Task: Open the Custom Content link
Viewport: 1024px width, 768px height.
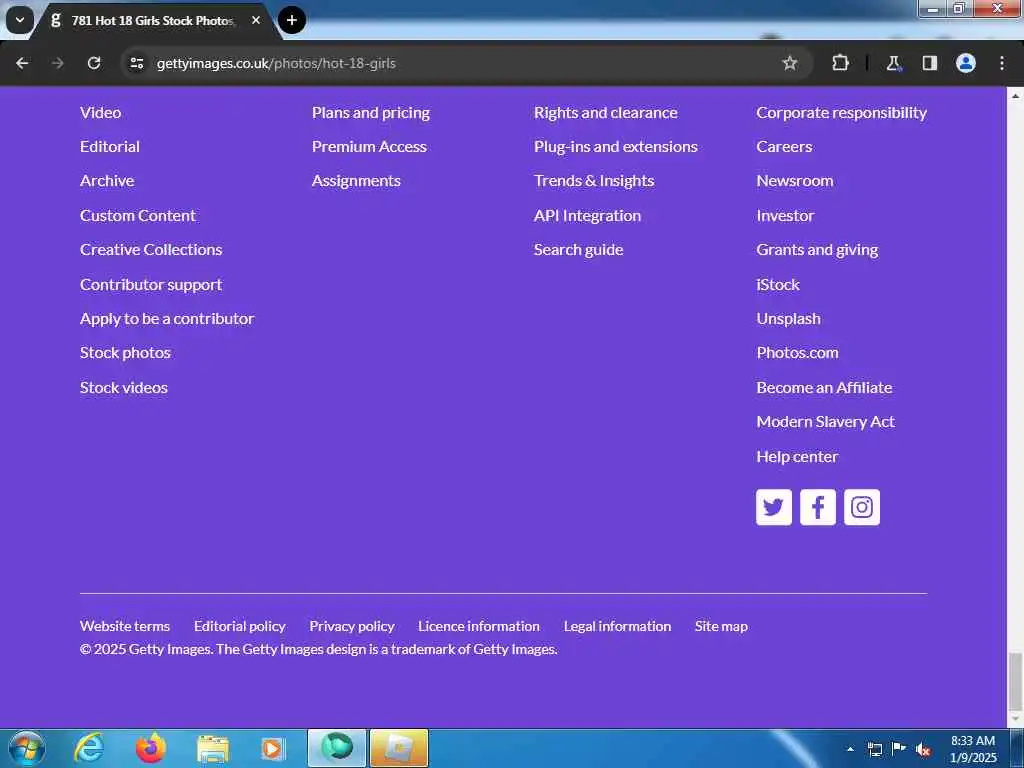Action: click(138, 216)
